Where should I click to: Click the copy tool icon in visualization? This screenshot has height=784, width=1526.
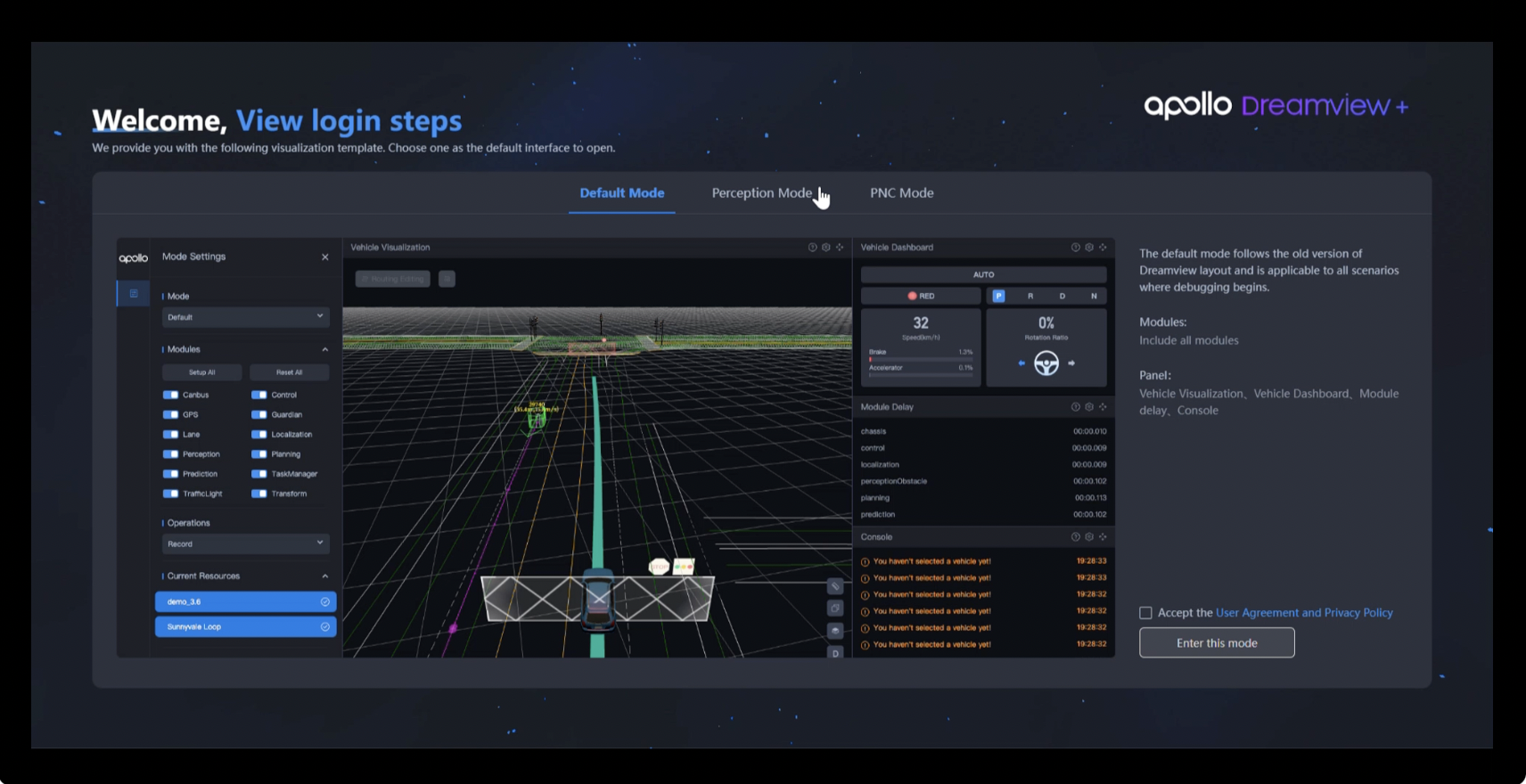coord(835,608)
